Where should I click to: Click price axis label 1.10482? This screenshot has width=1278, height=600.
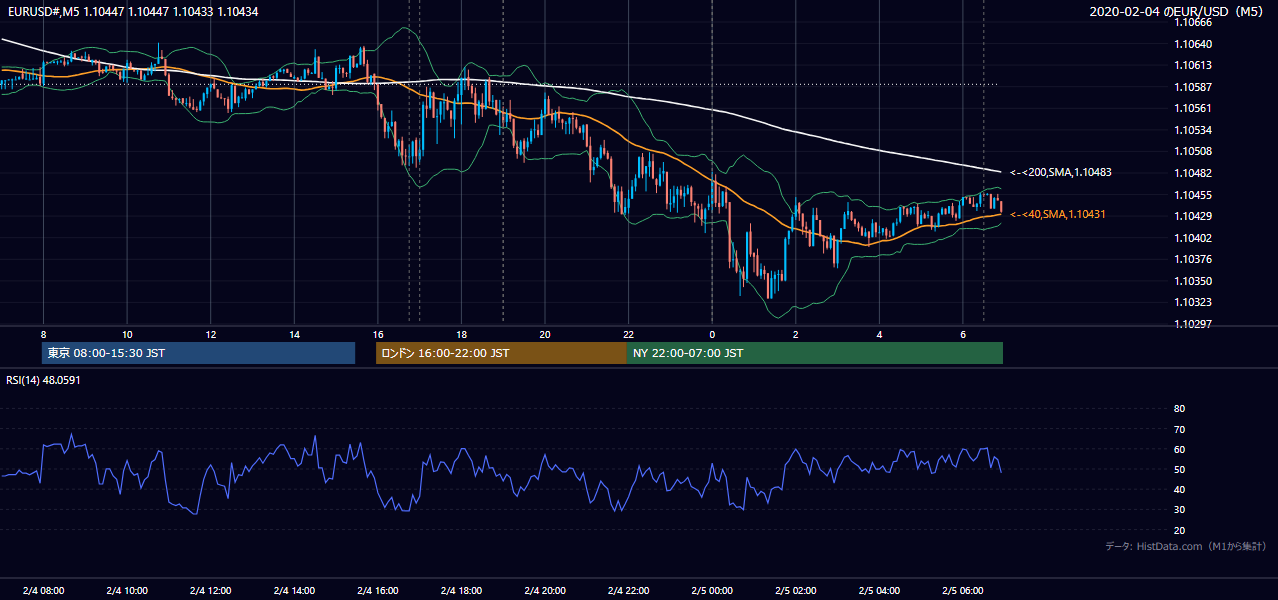click(x=1194, y=173)
